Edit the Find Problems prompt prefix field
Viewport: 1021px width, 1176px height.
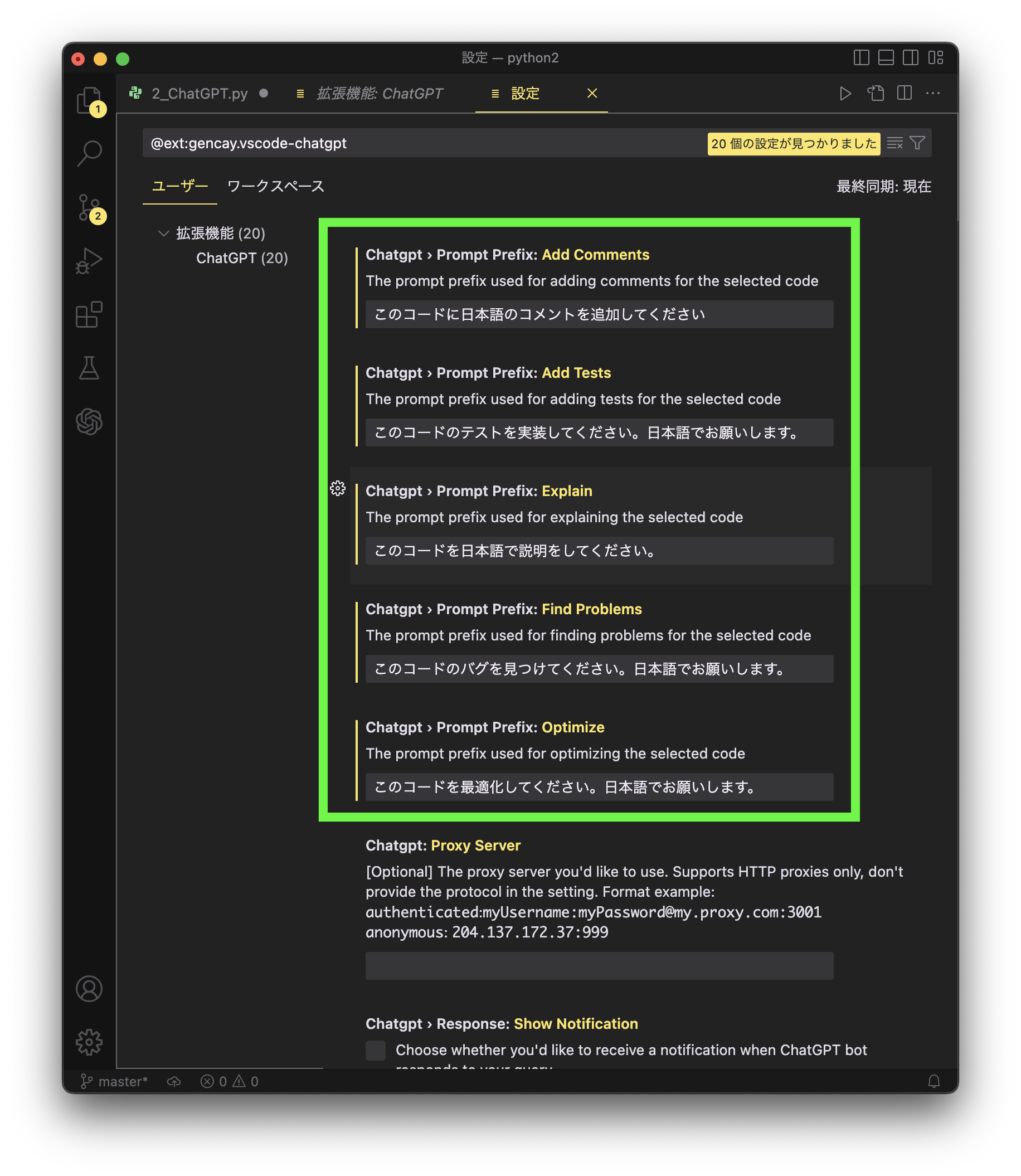(x=599, y=668)
